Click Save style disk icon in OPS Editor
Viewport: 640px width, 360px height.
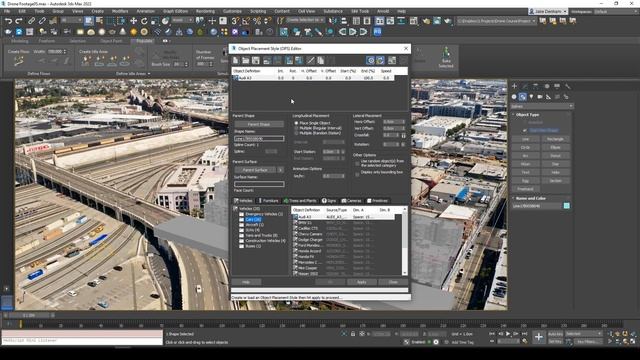tap(256, 60)
